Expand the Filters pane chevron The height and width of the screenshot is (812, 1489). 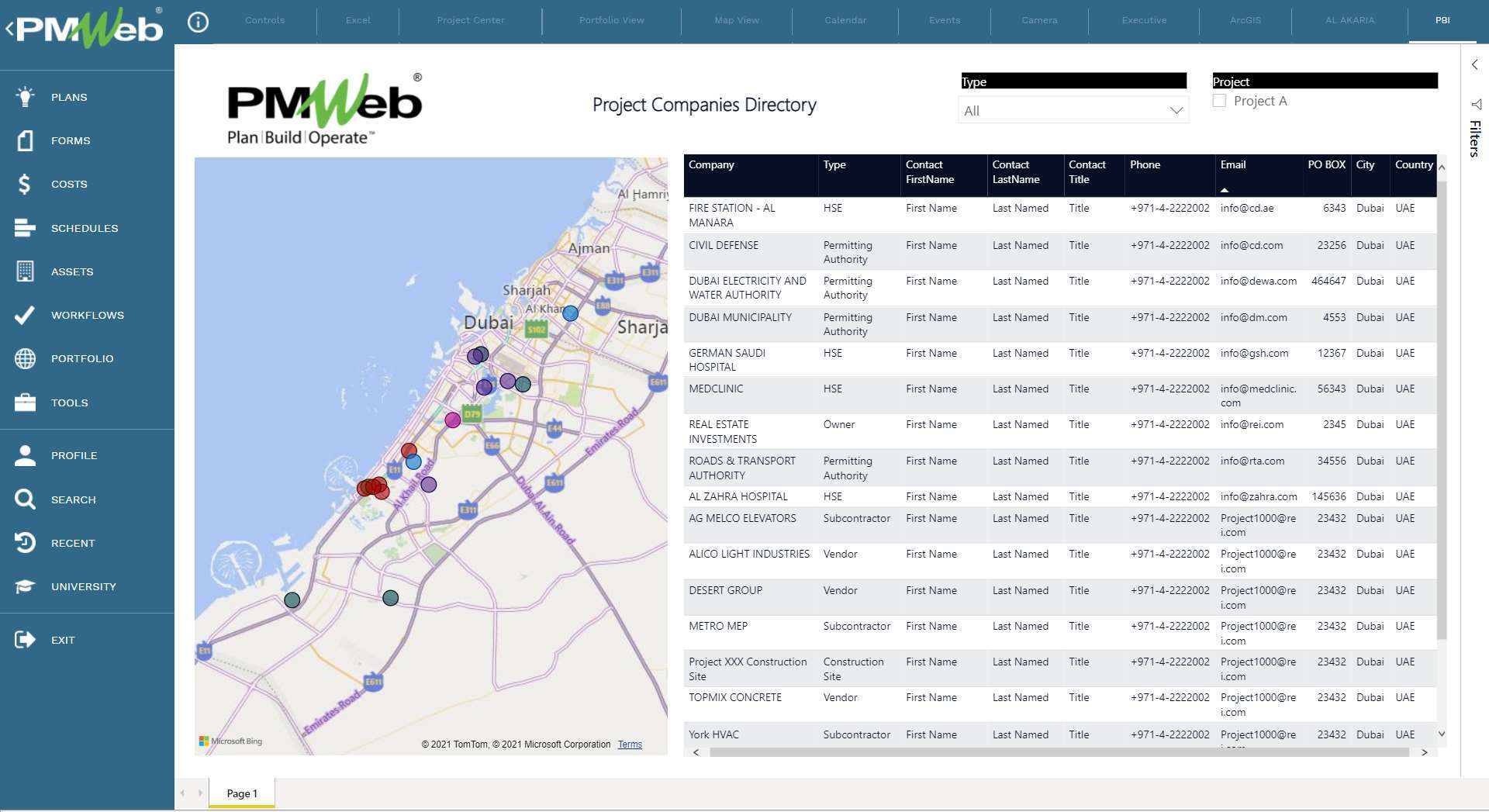[x=1474, y=64]
